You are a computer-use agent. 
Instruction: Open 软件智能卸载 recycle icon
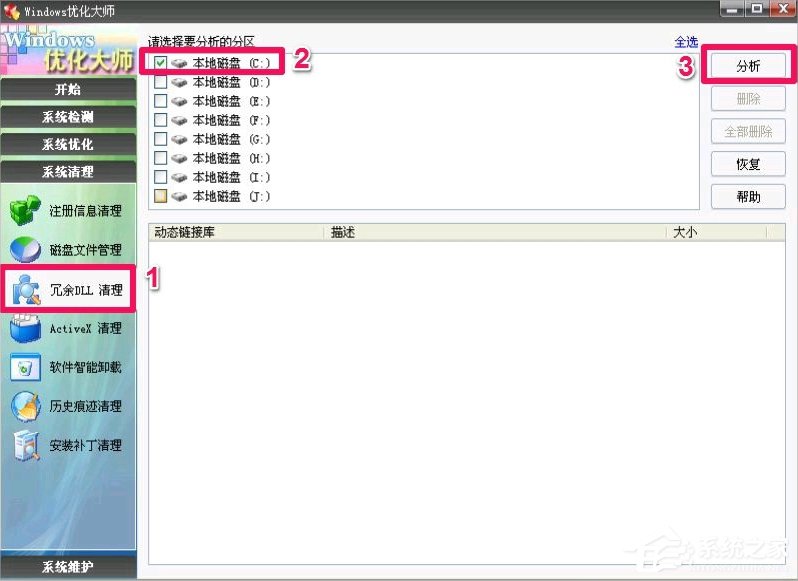pyautogui.click(x=25, y=367)
